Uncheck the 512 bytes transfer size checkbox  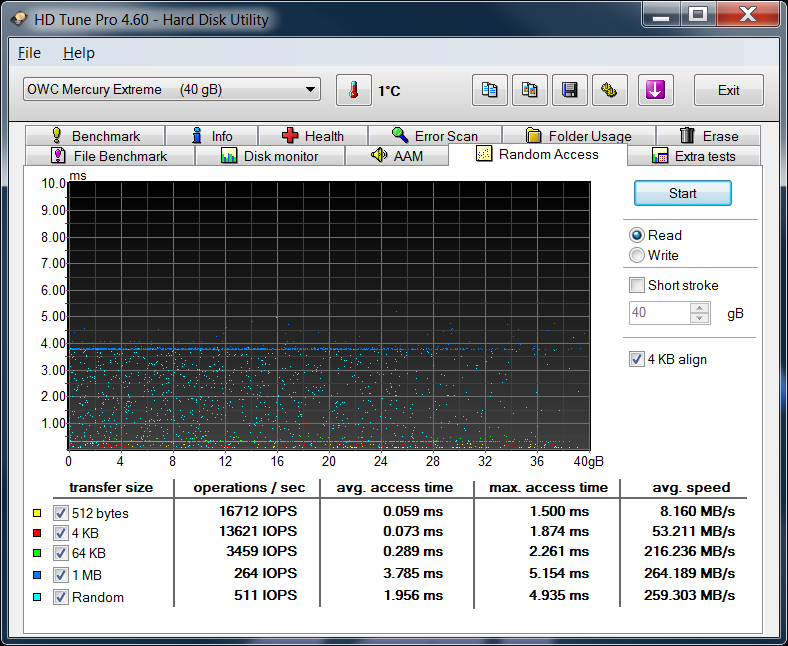click(61, 513)
